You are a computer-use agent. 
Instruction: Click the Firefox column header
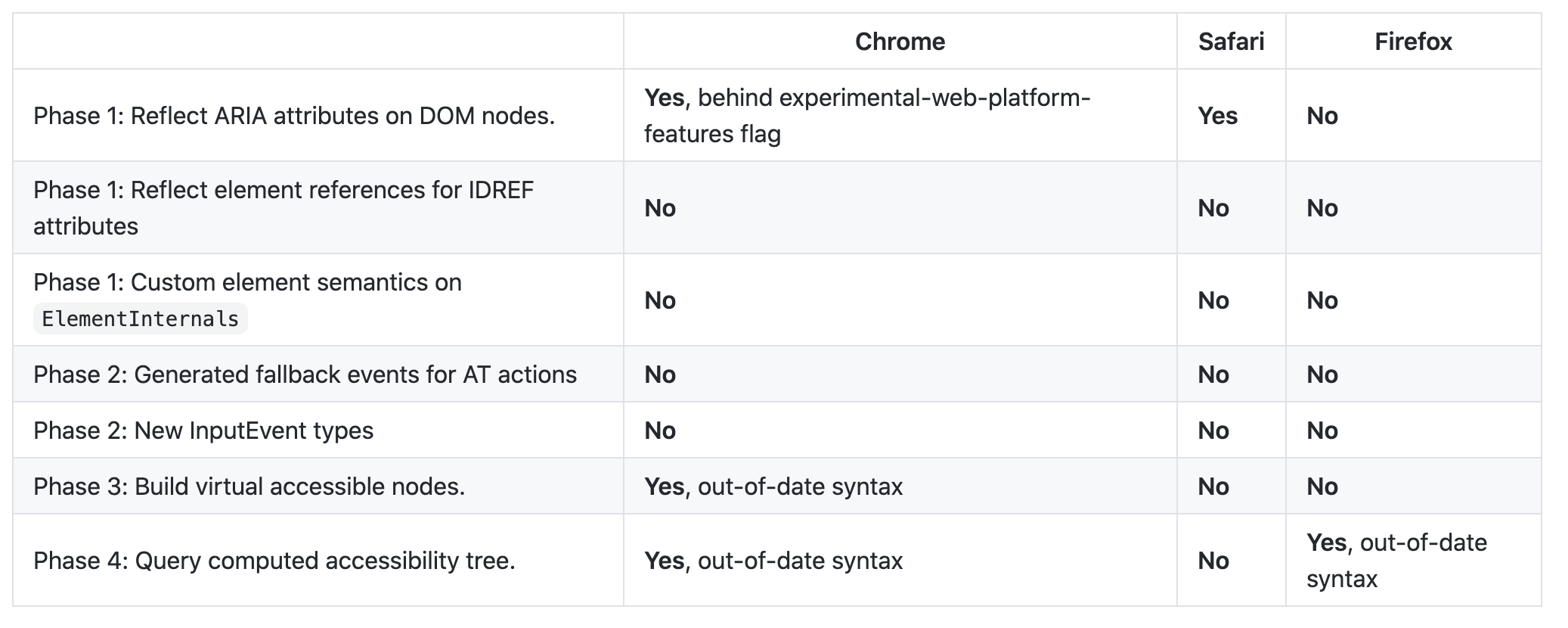tap(1413, 42)
